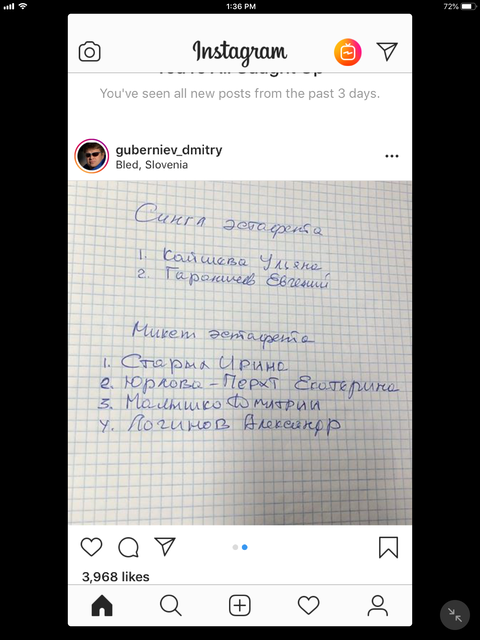
Task: Open your Profile tab
Action: pyautogui.click(x=378, y=605)
